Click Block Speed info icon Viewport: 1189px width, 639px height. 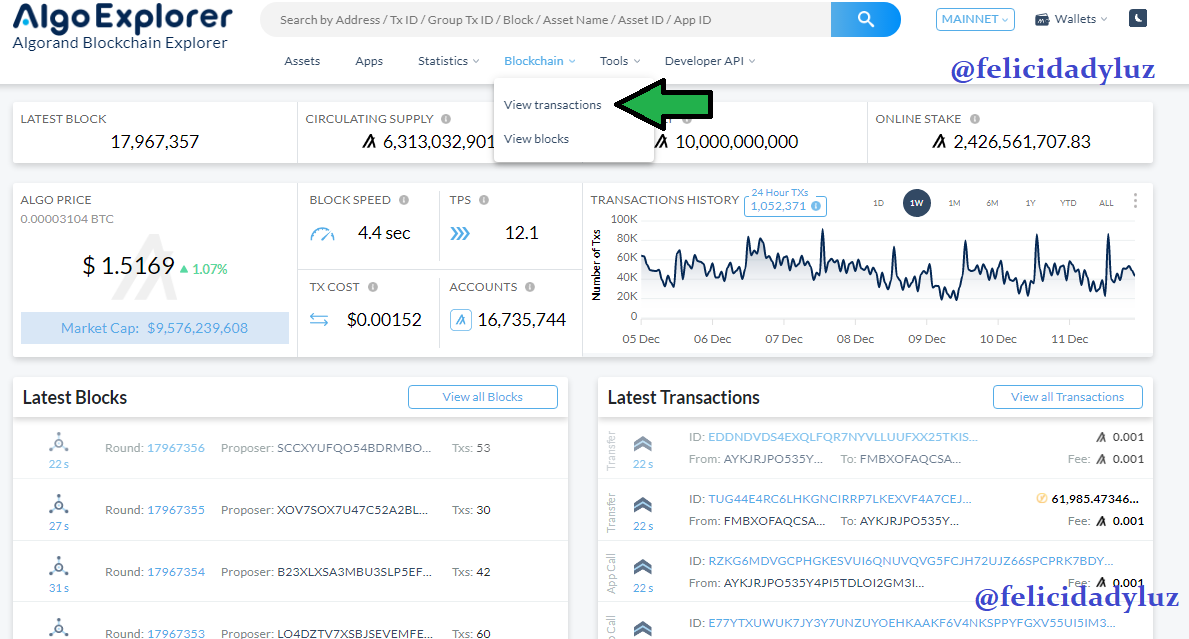(403, 200)
